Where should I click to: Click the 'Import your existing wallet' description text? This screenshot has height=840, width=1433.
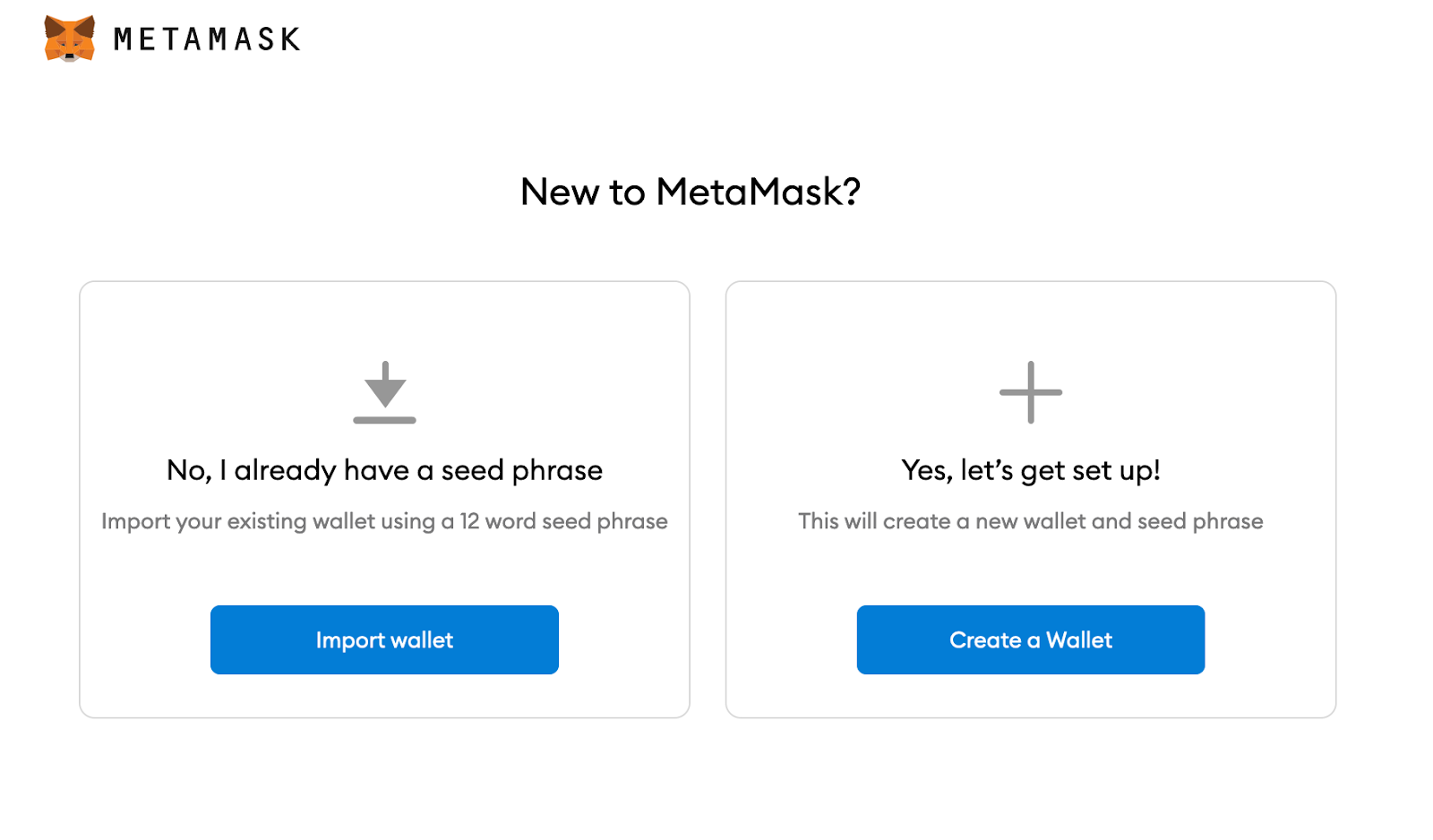(x=384, y=521)
